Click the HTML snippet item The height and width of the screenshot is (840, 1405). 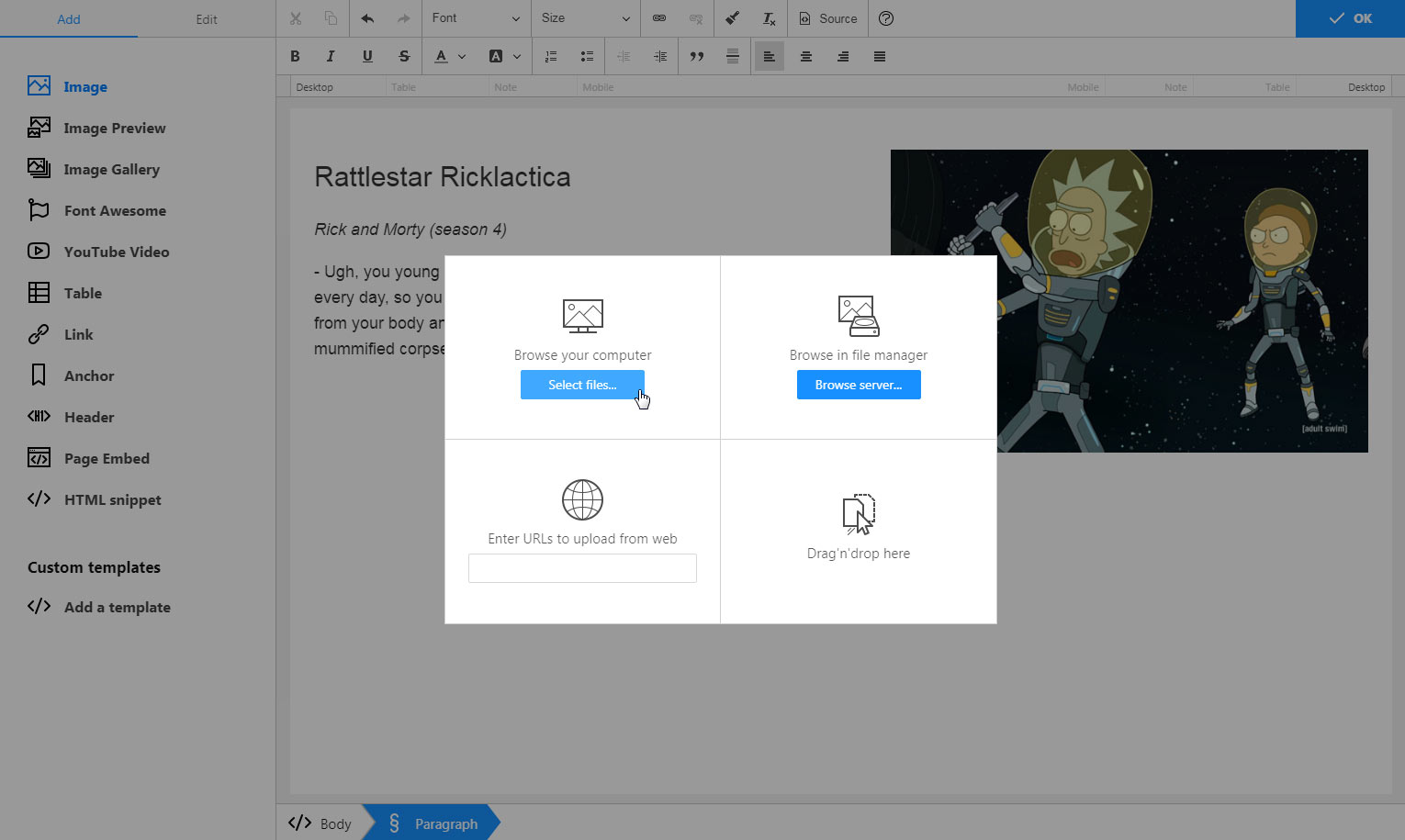tap(95, 499)
